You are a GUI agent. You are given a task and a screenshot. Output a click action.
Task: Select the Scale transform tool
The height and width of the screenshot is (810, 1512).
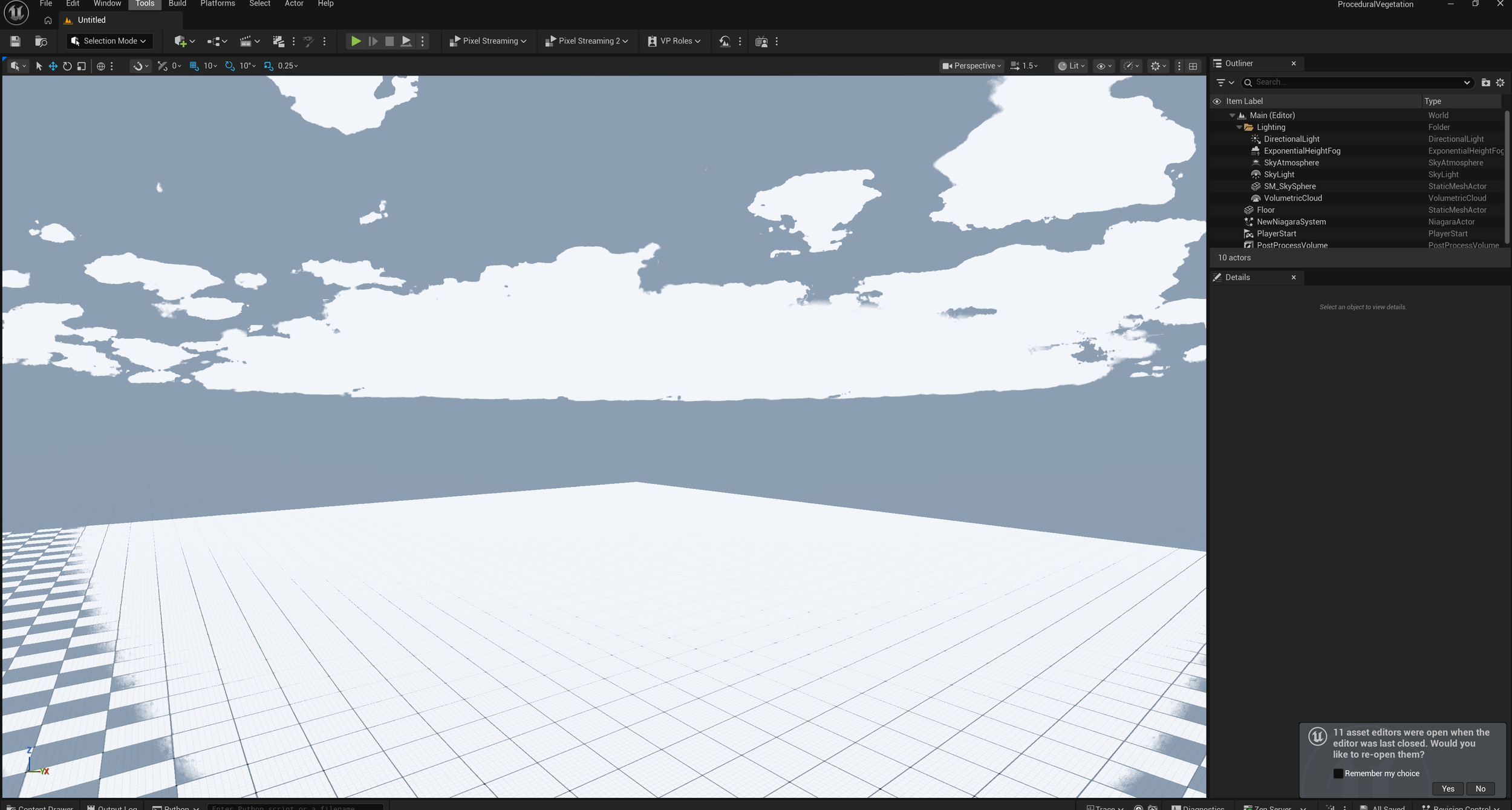(82, 66)
